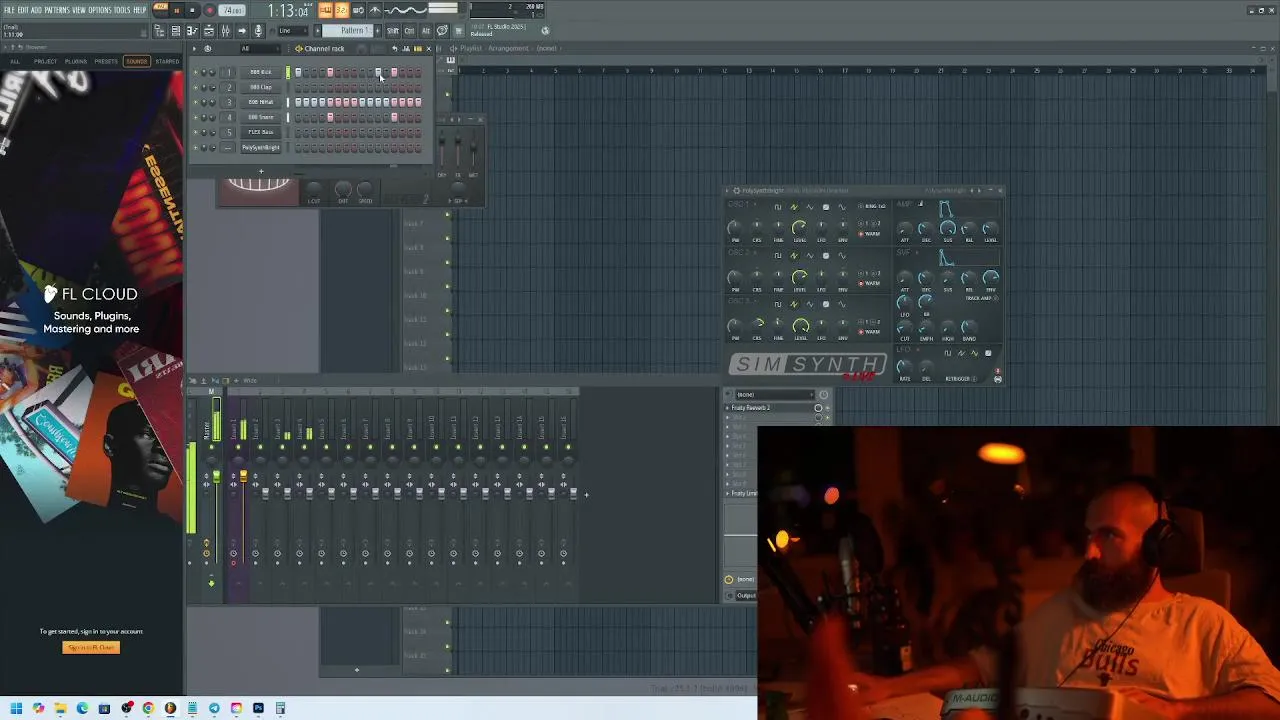Toggle step 5 of 808 Snare

330,117
